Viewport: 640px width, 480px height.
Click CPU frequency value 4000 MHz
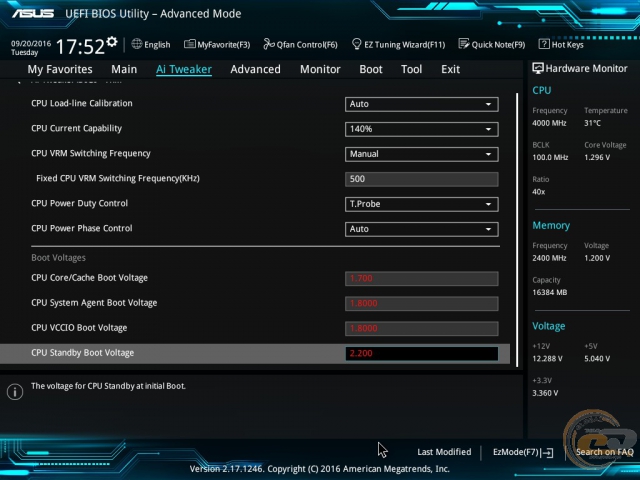coord(549,123)
